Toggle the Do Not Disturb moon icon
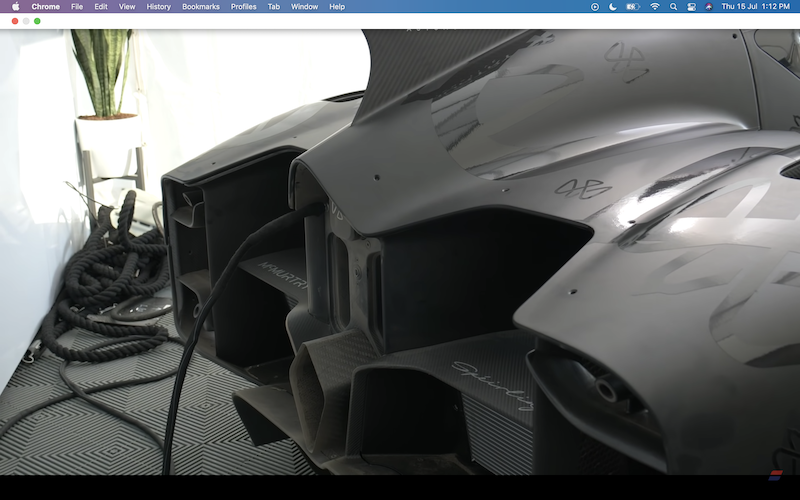 [x=612, y=6]
